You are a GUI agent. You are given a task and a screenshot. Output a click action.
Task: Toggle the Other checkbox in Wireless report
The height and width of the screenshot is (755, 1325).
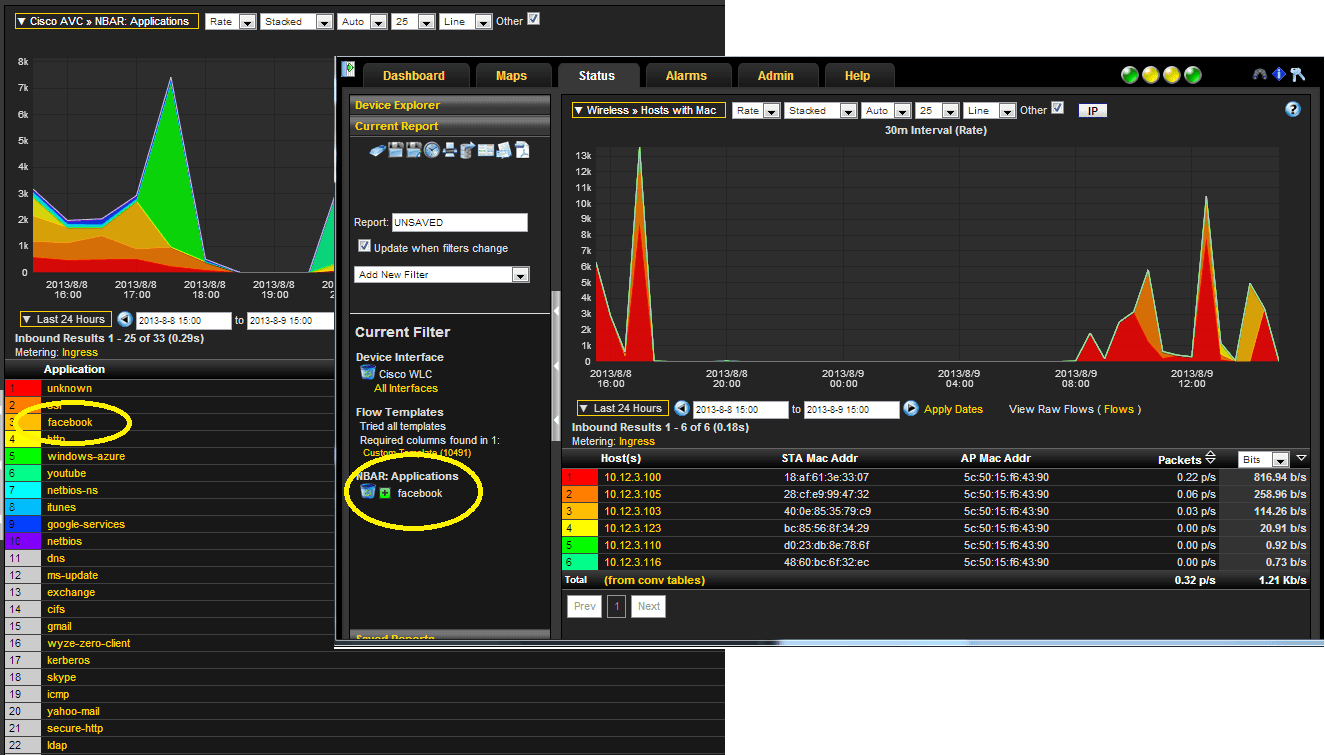pos(1058,108)
